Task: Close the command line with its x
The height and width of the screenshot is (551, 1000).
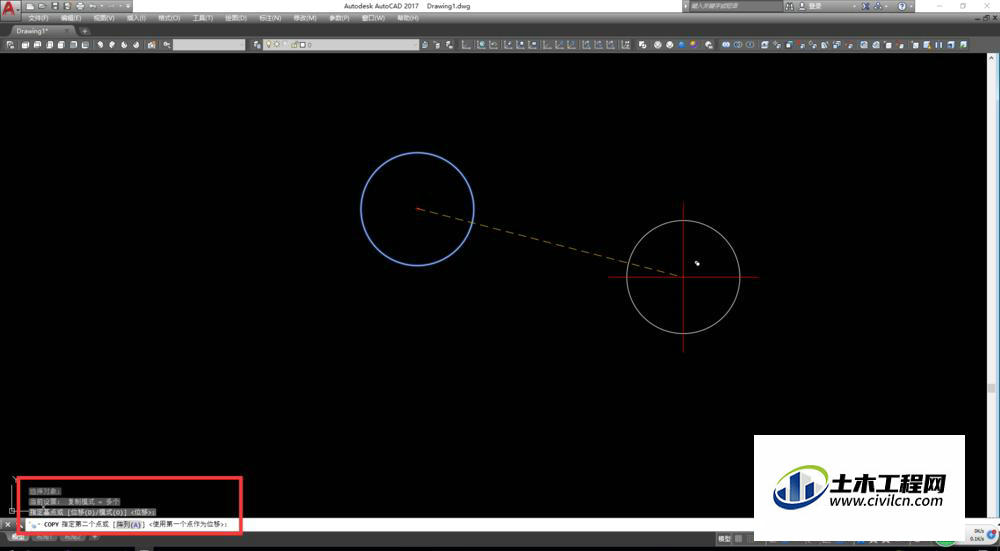Action: pyautogui.click(x=8, y=525)
